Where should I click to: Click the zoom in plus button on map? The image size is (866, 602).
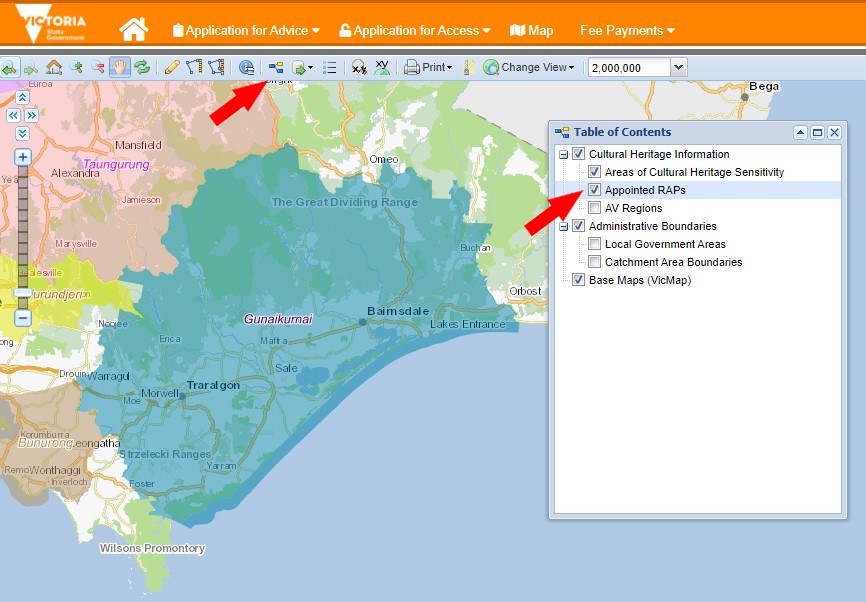(x=23, y=157)
